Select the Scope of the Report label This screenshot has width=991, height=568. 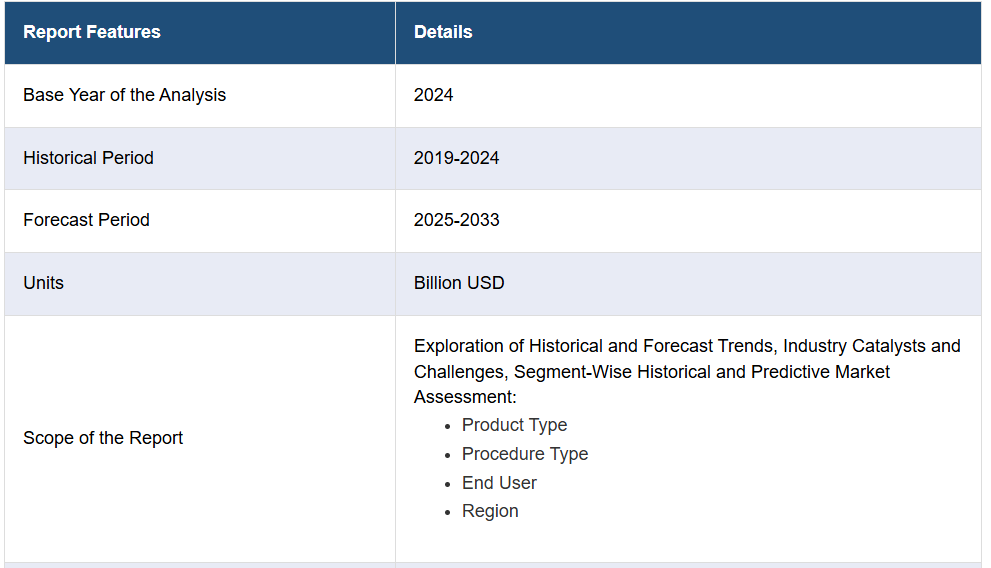[103, 438]
